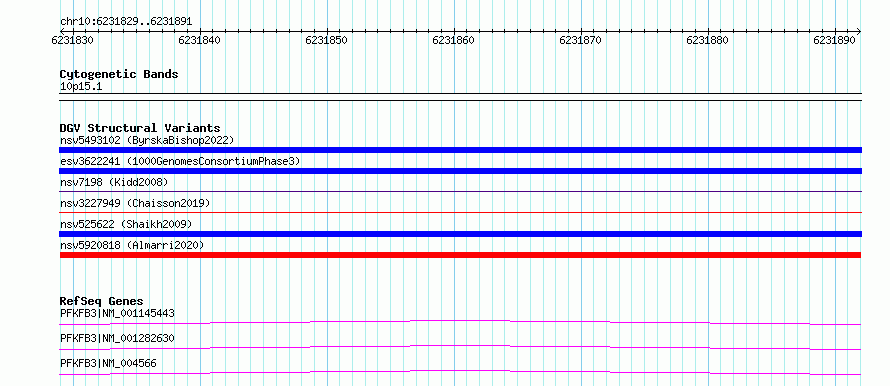Select ruler position 6231830
890x386 pixels.
pyautogui.click(x=72, y=40)
